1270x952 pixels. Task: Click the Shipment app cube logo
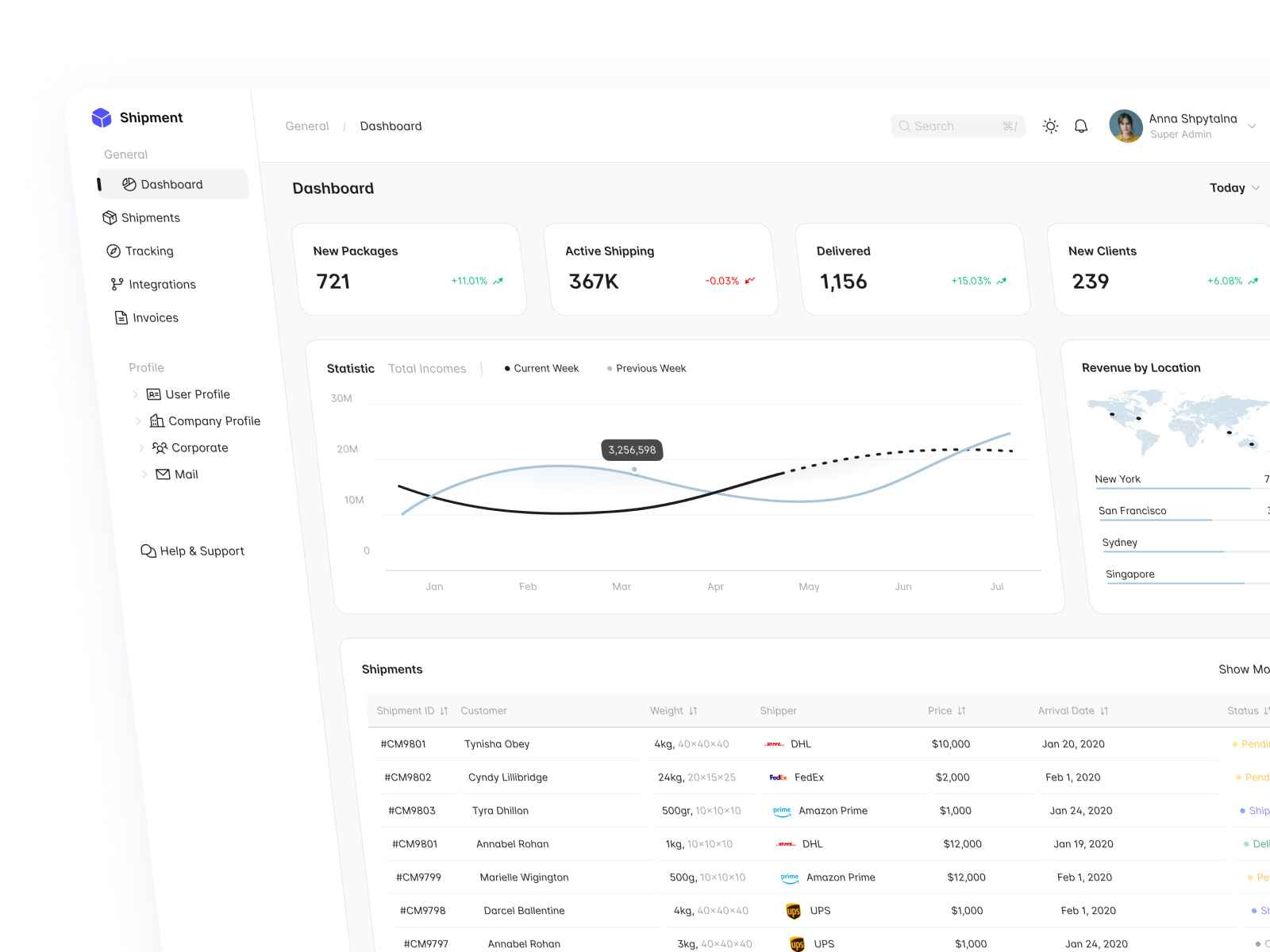pos(102,117)
